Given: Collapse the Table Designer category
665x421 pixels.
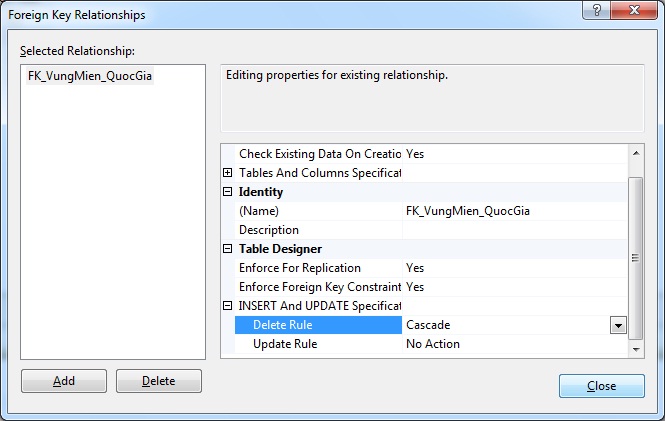Looking at the screenshot, I should coord(227,249).
